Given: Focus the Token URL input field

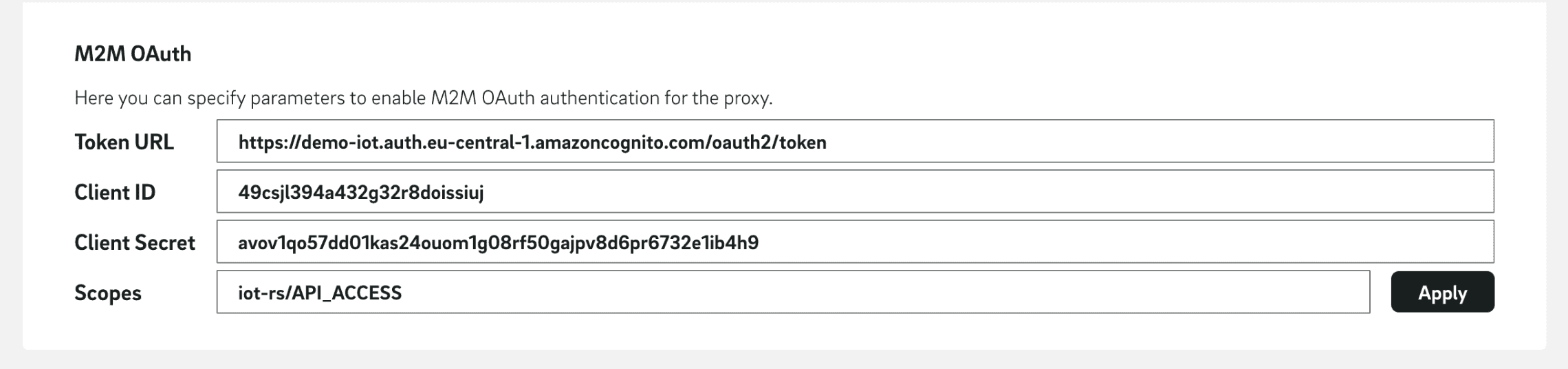Looking at the screenshot, I should pos(855,142).
